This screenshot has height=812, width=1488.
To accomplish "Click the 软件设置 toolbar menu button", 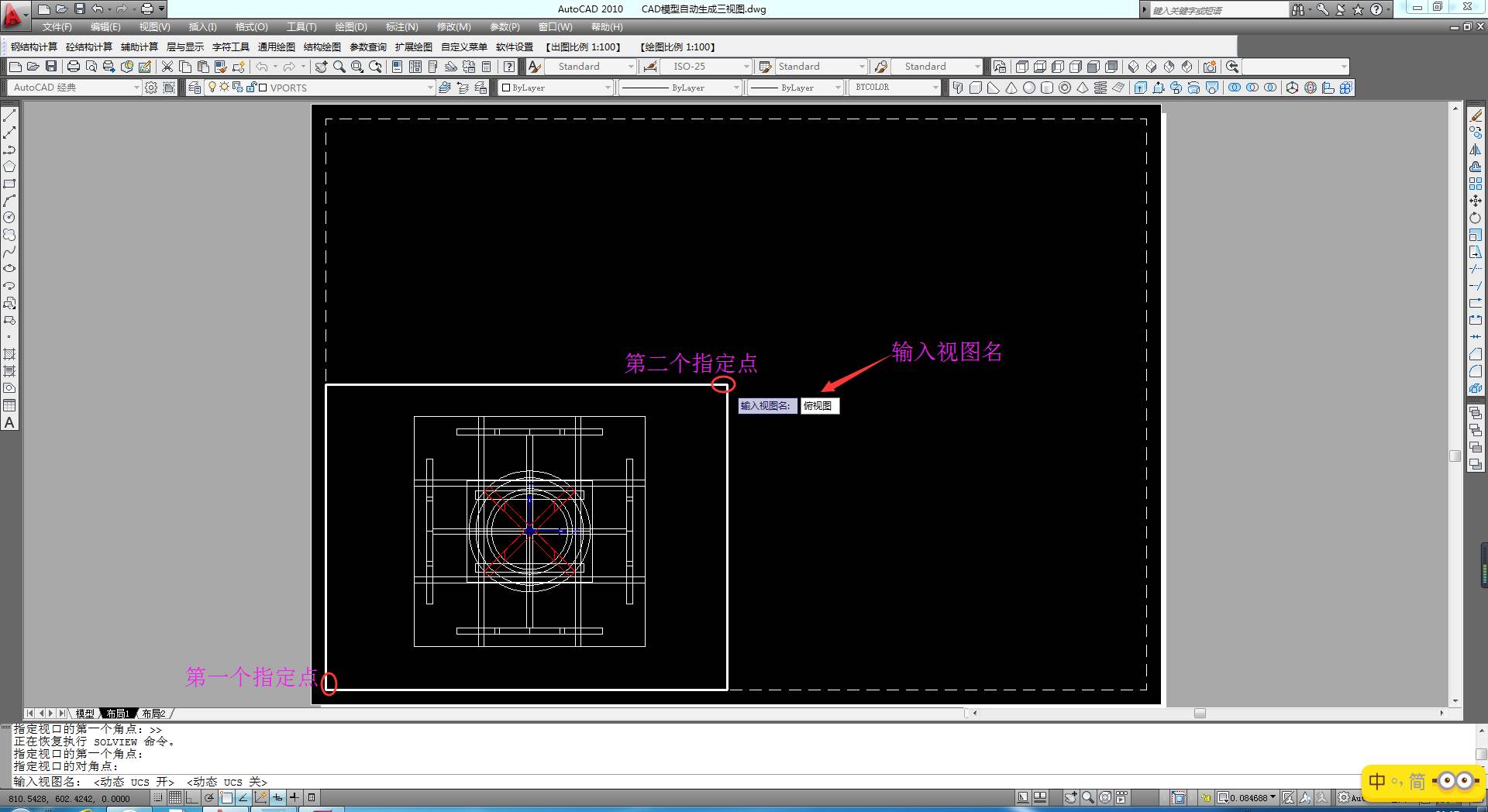I will [x=515, y=47].
